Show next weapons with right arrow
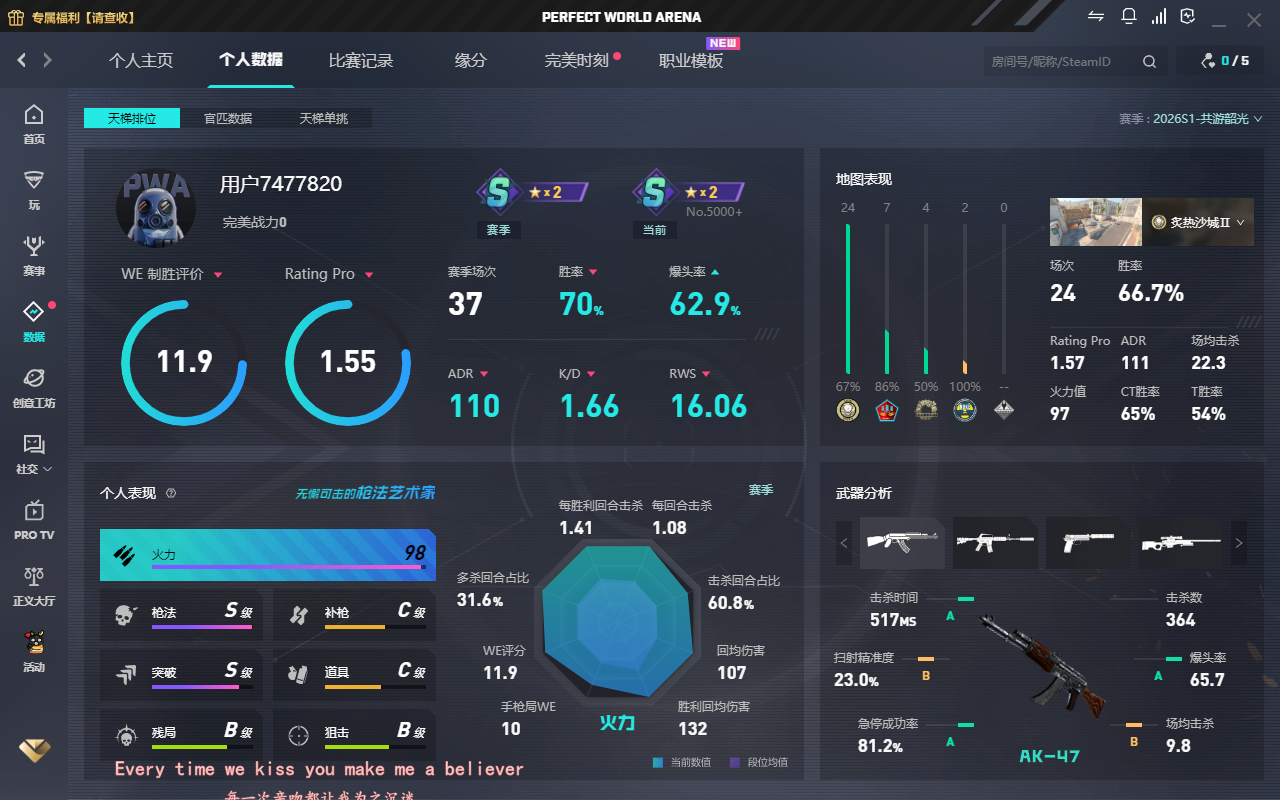 pos(1239,543)
